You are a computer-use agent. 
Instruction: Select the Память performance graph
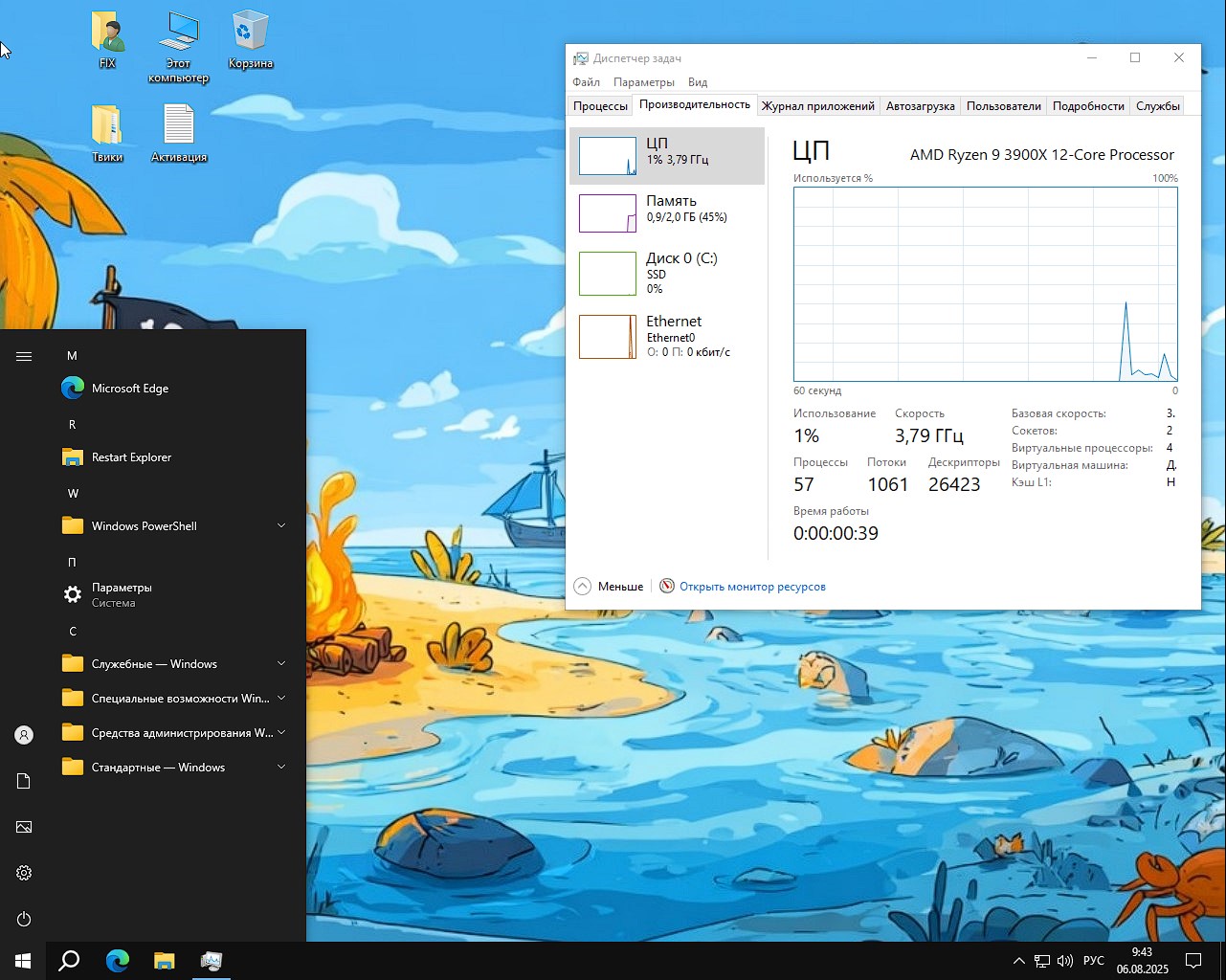tap(667, 212)
